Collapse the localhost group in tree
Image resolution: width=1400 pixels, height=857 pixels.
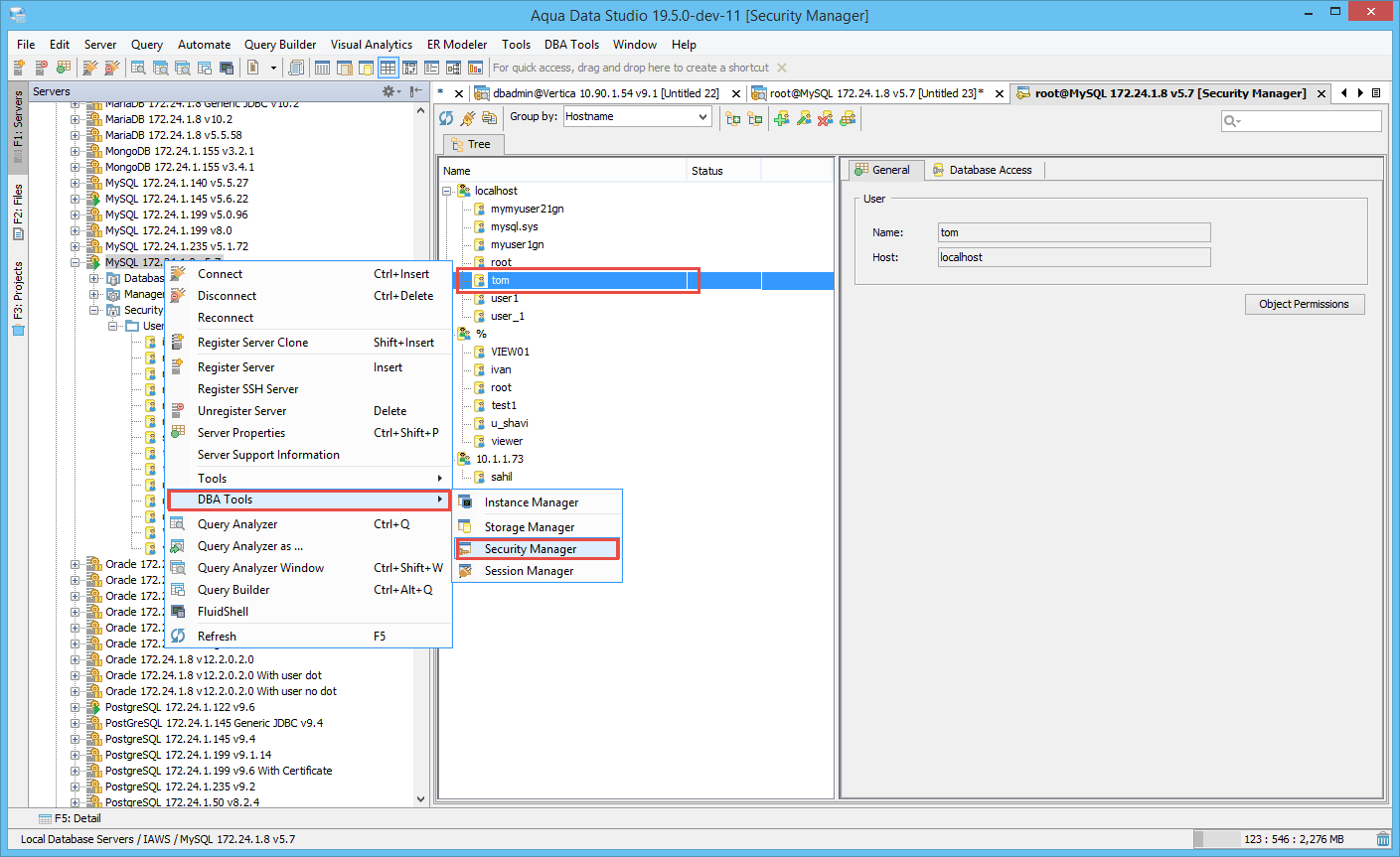(447, 191)
